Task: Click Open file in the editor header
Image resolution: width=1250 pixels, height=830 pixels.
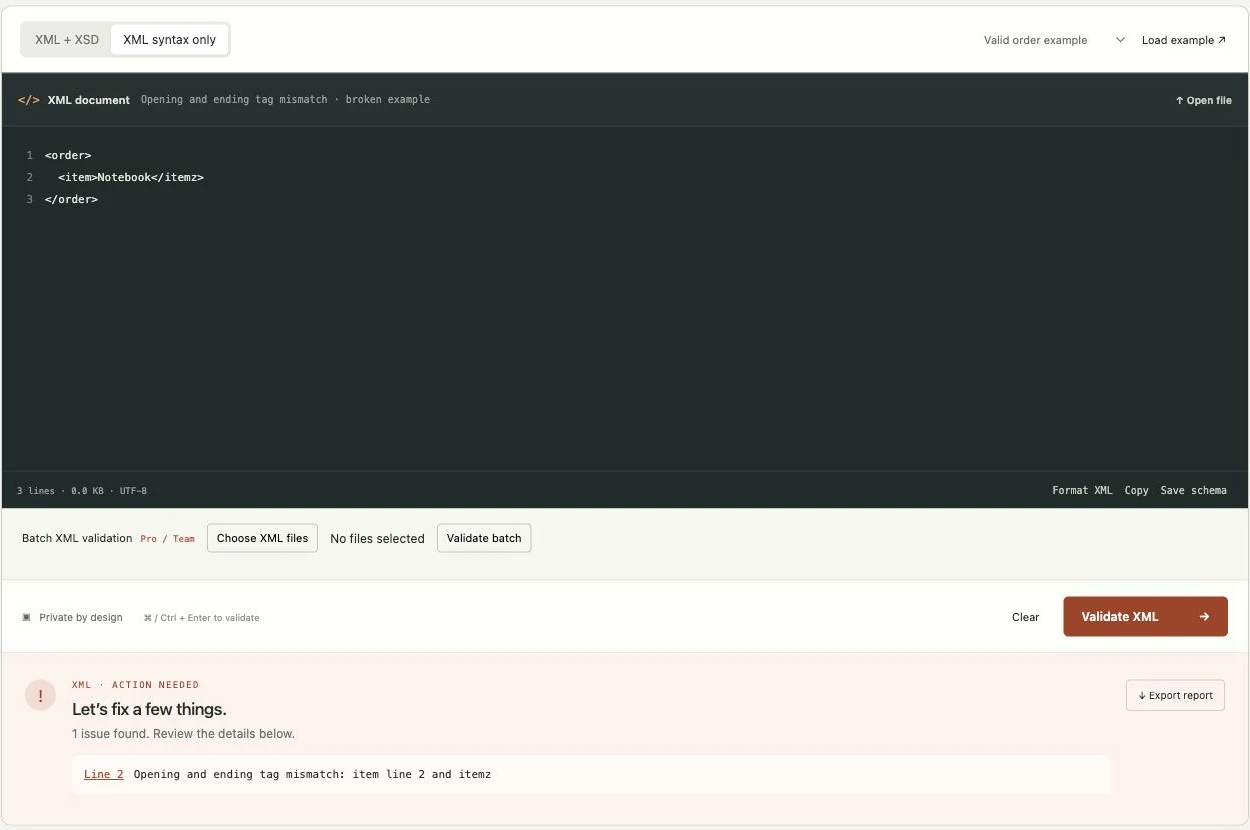Action: pos(1204,100)
